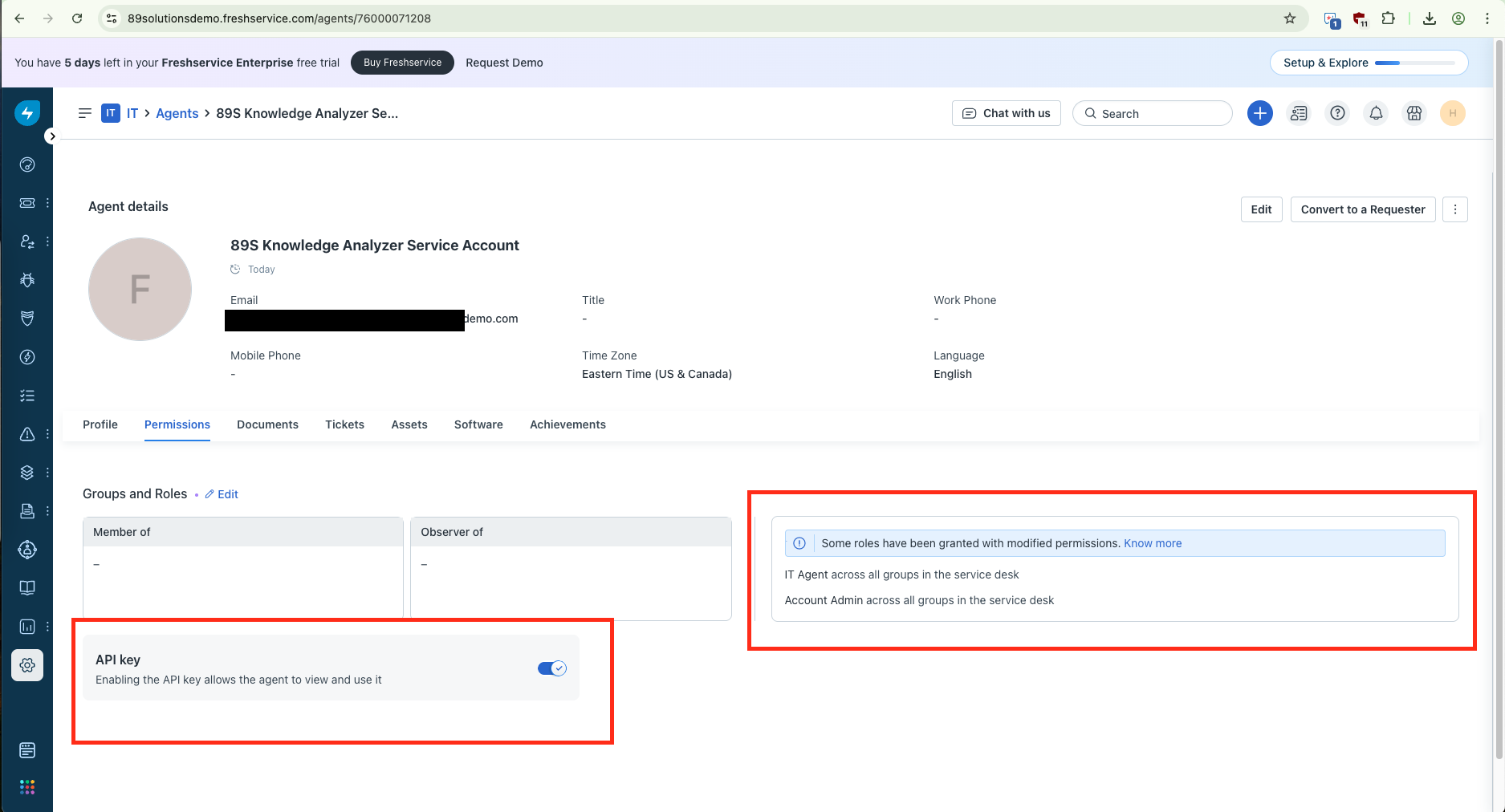The width and height of the screenshot is (1505, 812).
Task: Click the Edit agent button
Action: (1262, 209)
